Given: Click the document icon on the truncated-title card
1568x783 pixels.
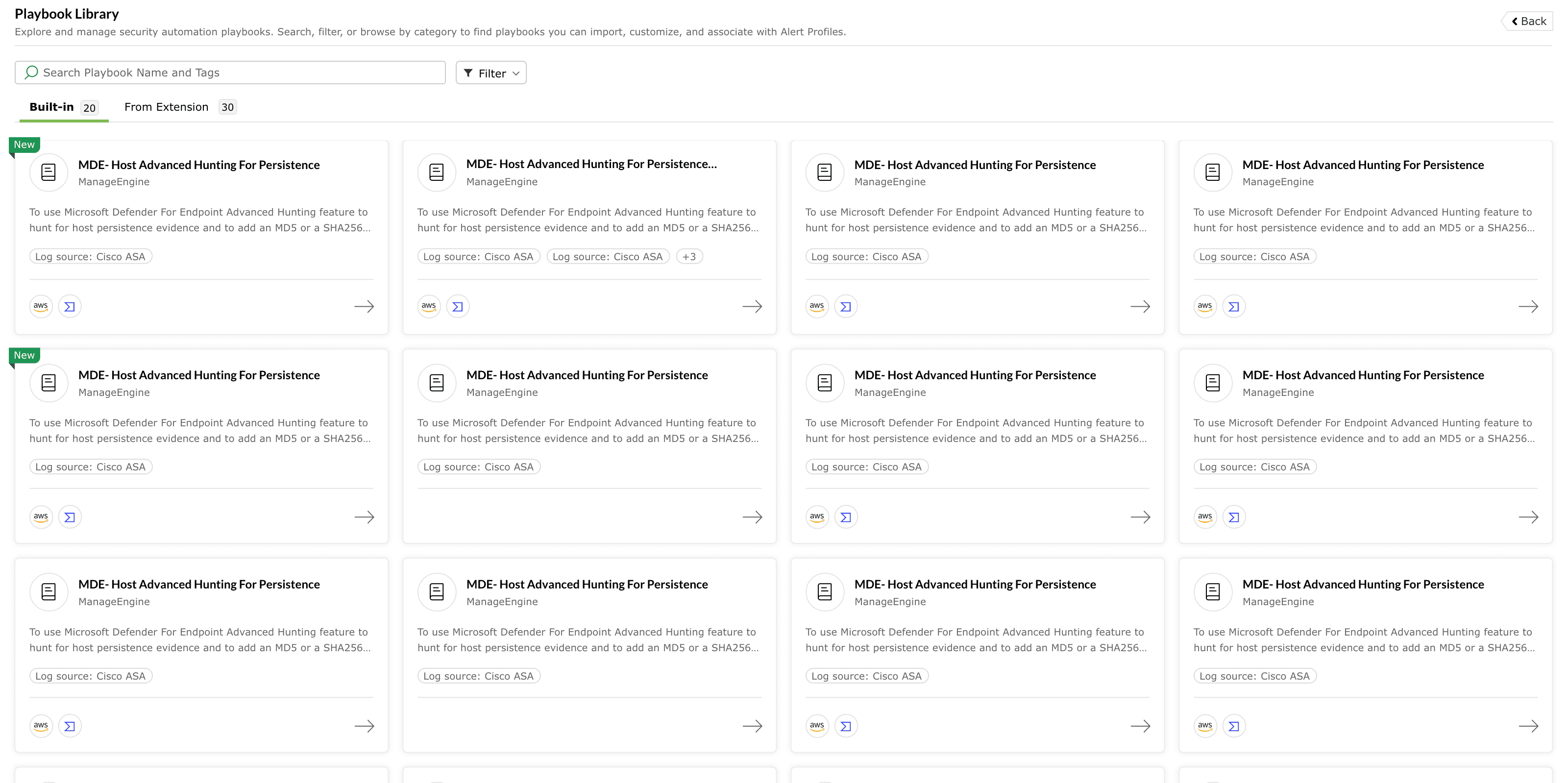Looking at the screenshot, I should 437,172.
